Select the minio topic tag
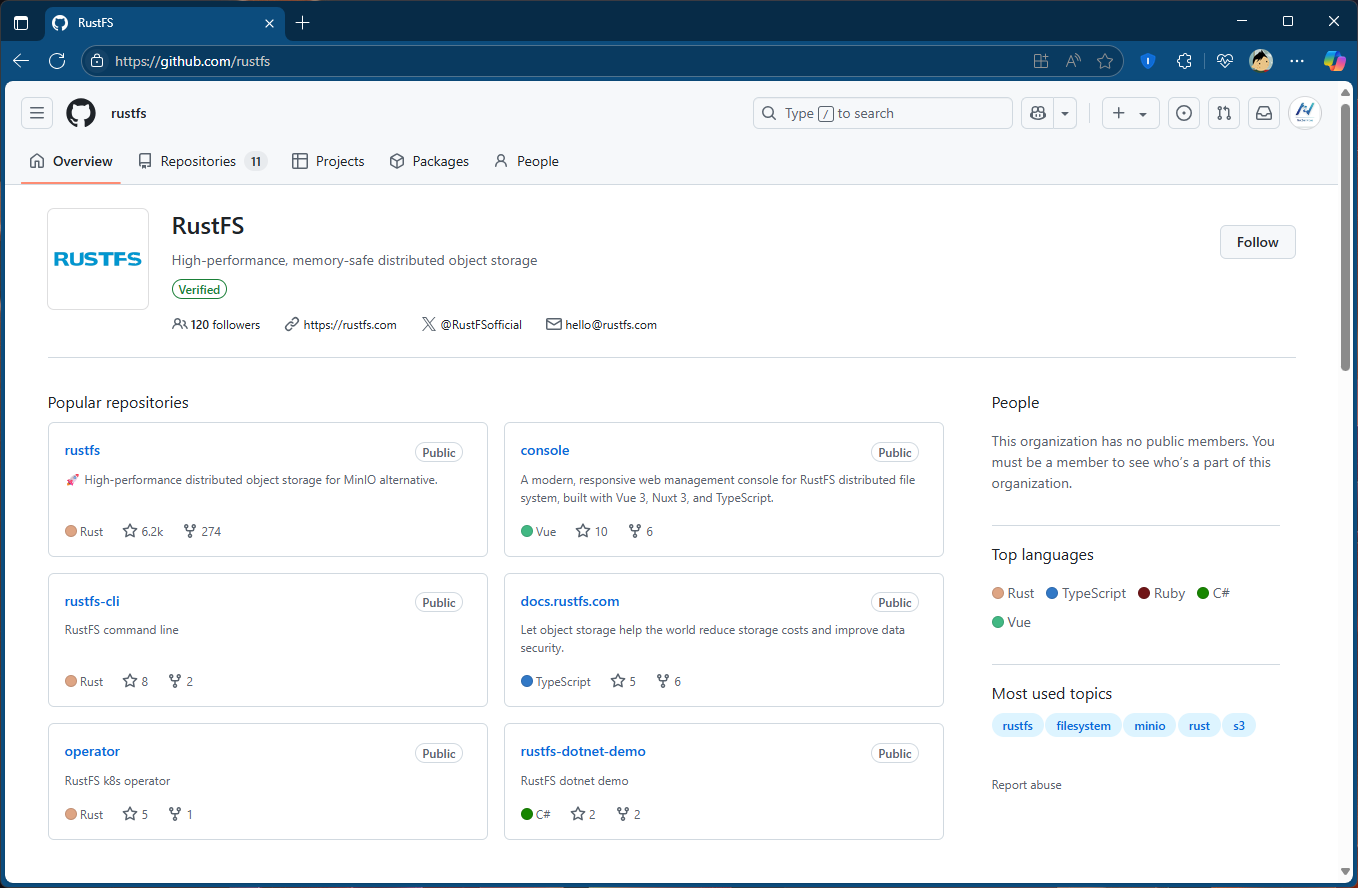The image size is (1358, 888). [1150, 725]
